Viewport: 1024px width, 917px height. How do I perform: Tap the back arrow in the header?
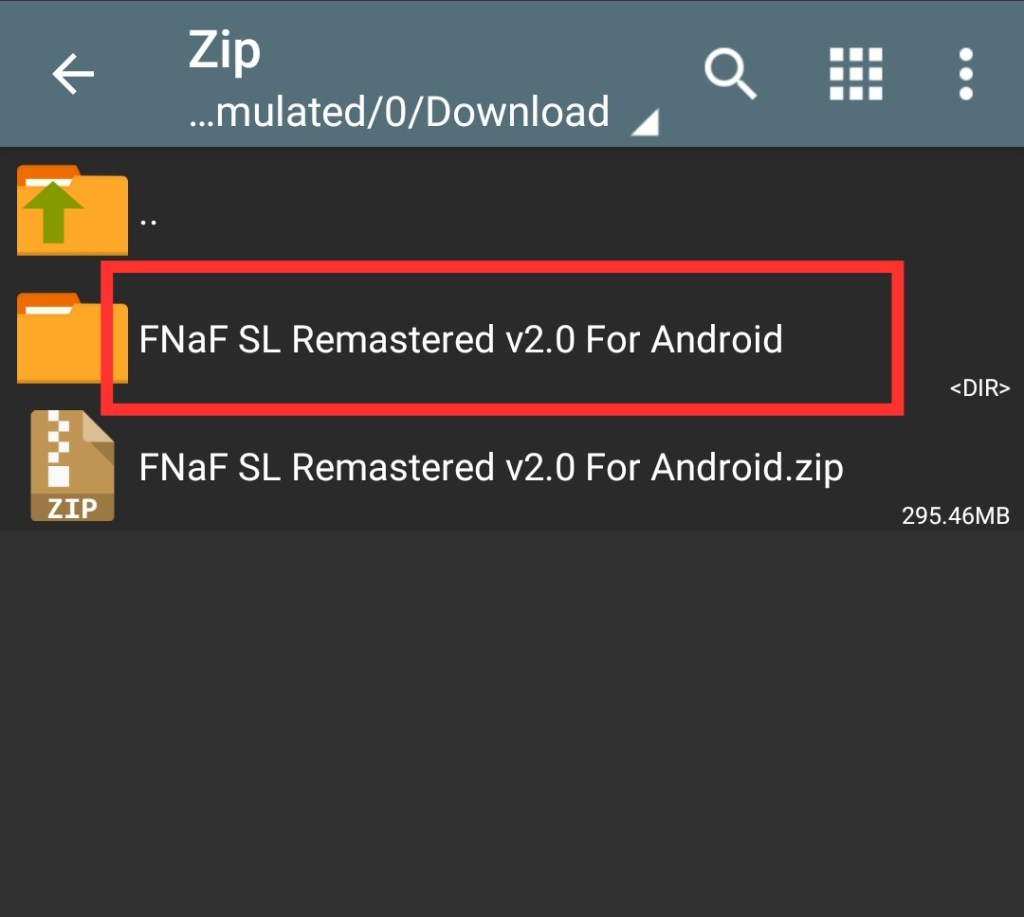pyautogui.click(x=73, y=74)
